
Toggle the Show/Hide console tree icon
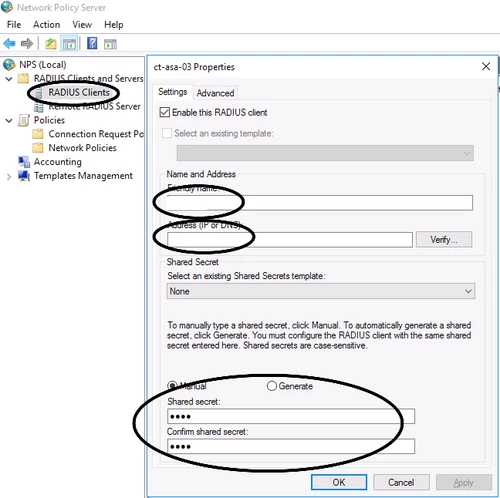click(x=69, y=44)
